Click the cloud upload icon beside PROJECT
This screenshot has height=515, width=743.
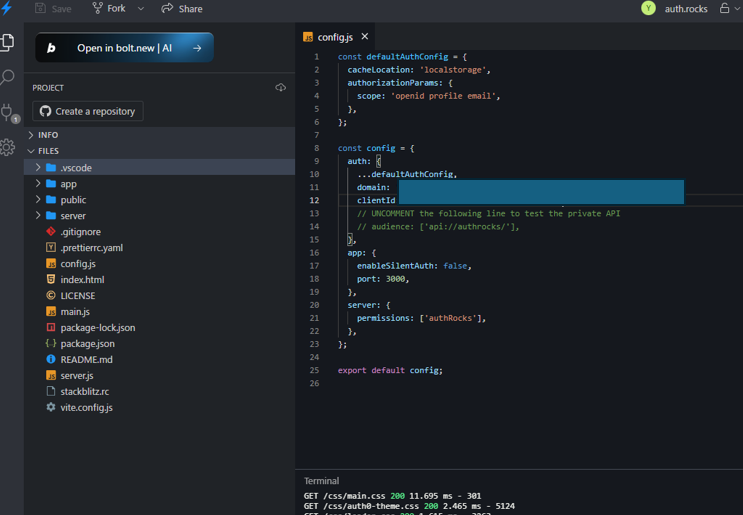pos(281,88)
